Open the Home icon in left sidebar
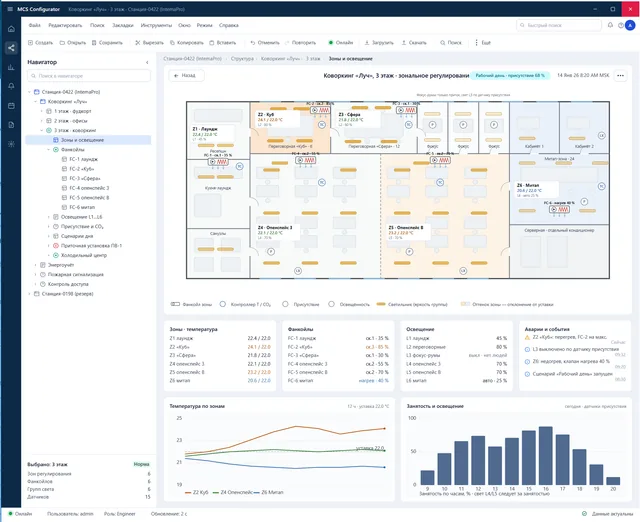Image resolution: width=640 pixels, height=522 pixels. tap(11, 29)
